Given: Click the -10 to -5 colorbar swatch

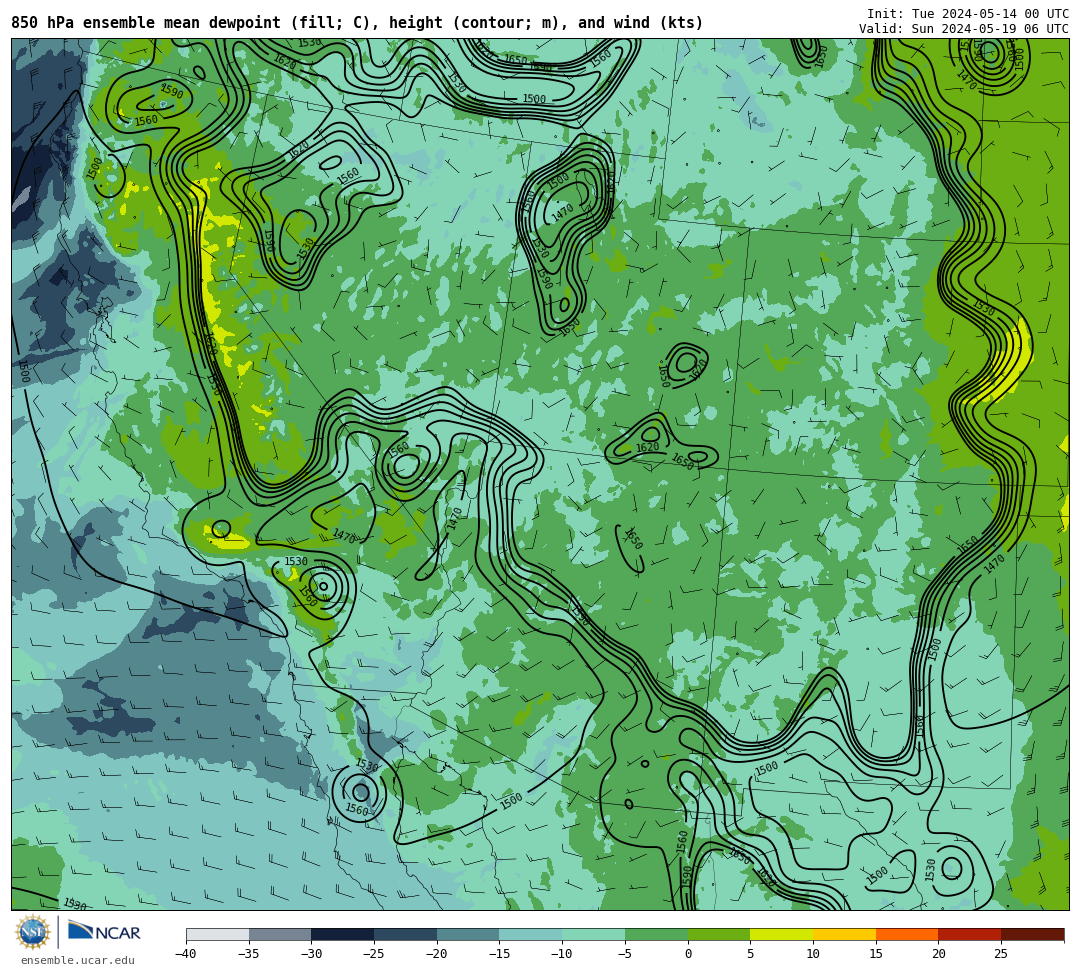Looking at the screenshot, I should pos(594,934).
